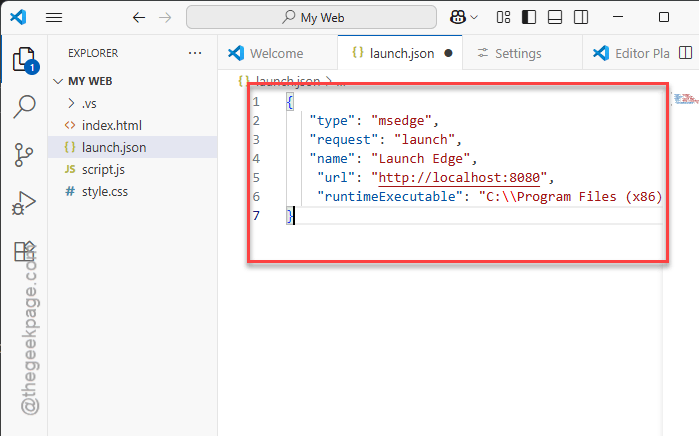Open the Source Control view
699x436 pixels.
click(23, 155)
